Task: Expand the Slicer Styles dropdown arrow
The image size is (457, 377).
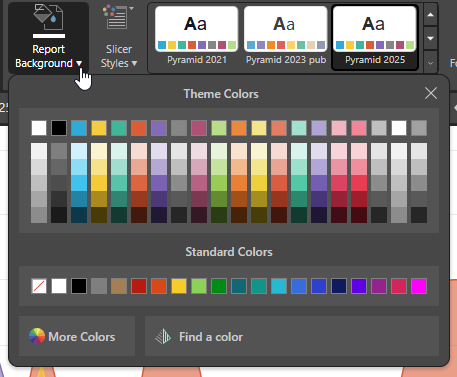Action: [x=134, y=63]
